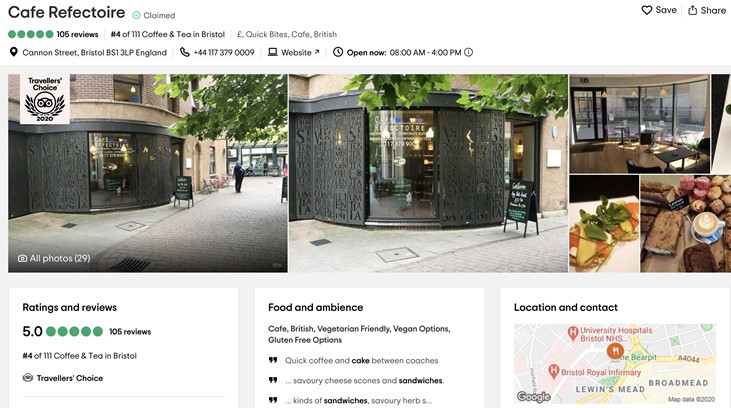The height and width of the screenshot is (408, 731).
Task: Click the Quick Bites, Cafe, British cuisine link
Action: point(291,34)
